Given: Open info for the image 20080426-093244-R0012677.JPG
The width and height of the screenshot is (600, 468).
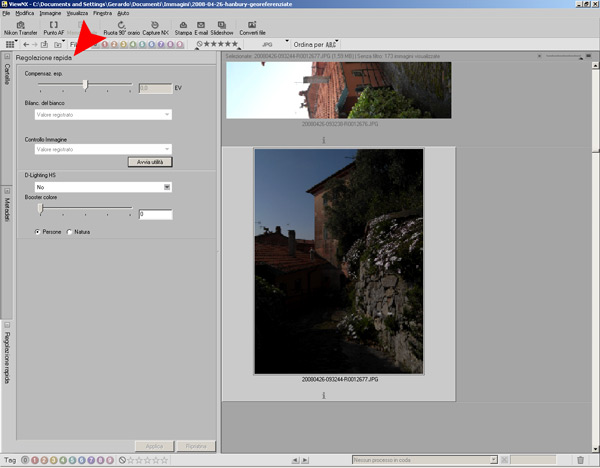Looking at the screenshot, I should (324, 395).
